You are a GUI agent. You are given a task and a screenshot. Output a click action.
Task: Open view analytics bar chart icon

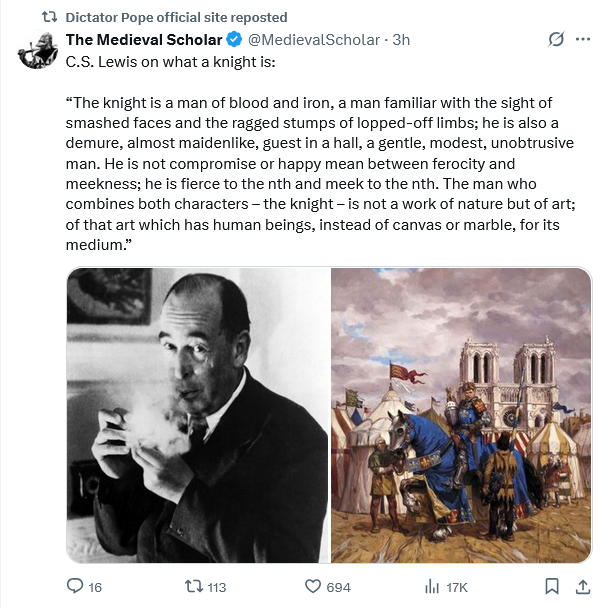[x=433, y=586]
